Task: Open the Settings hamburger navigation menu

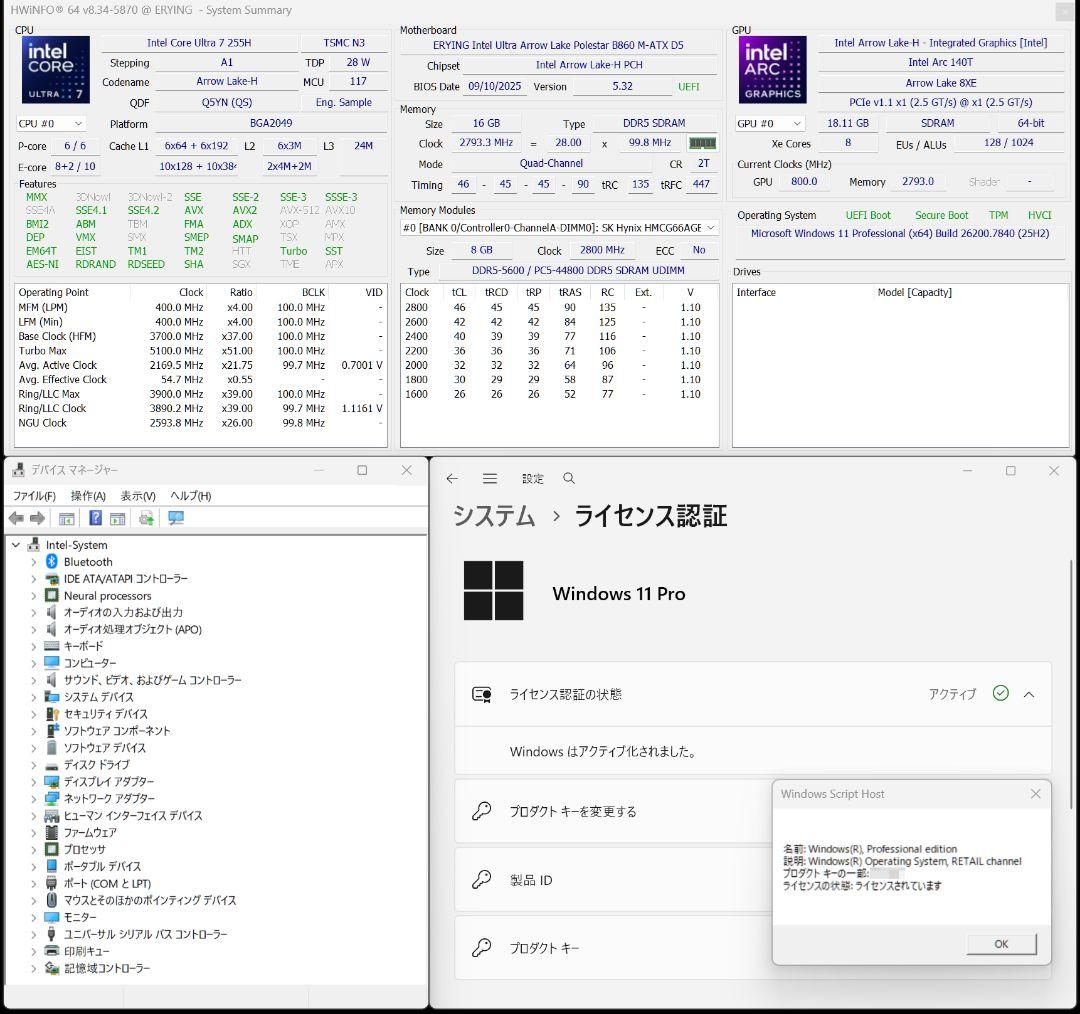Action: [490, 478]
